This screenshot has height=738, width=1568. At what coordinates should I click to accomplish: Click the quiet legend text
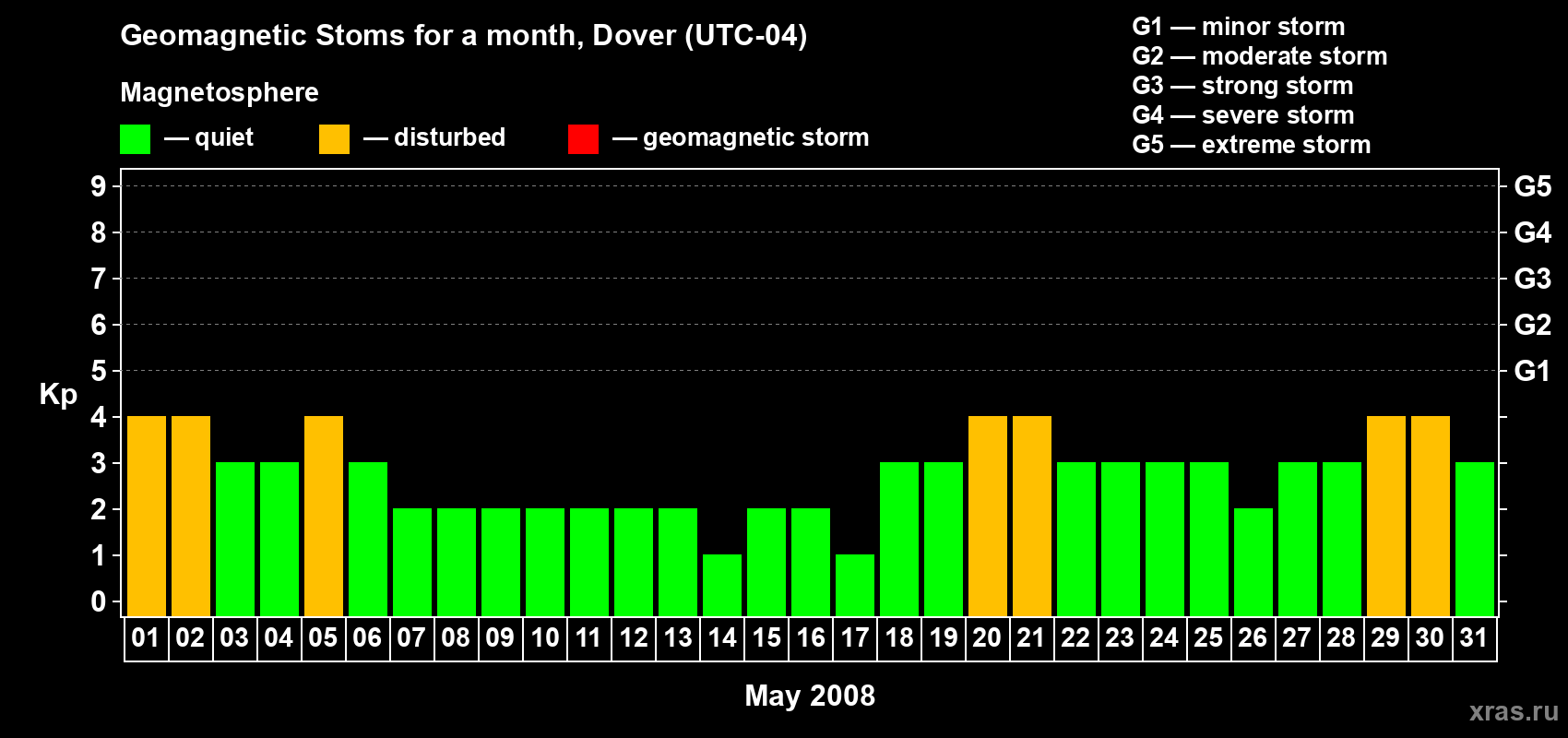pos(224,138)
